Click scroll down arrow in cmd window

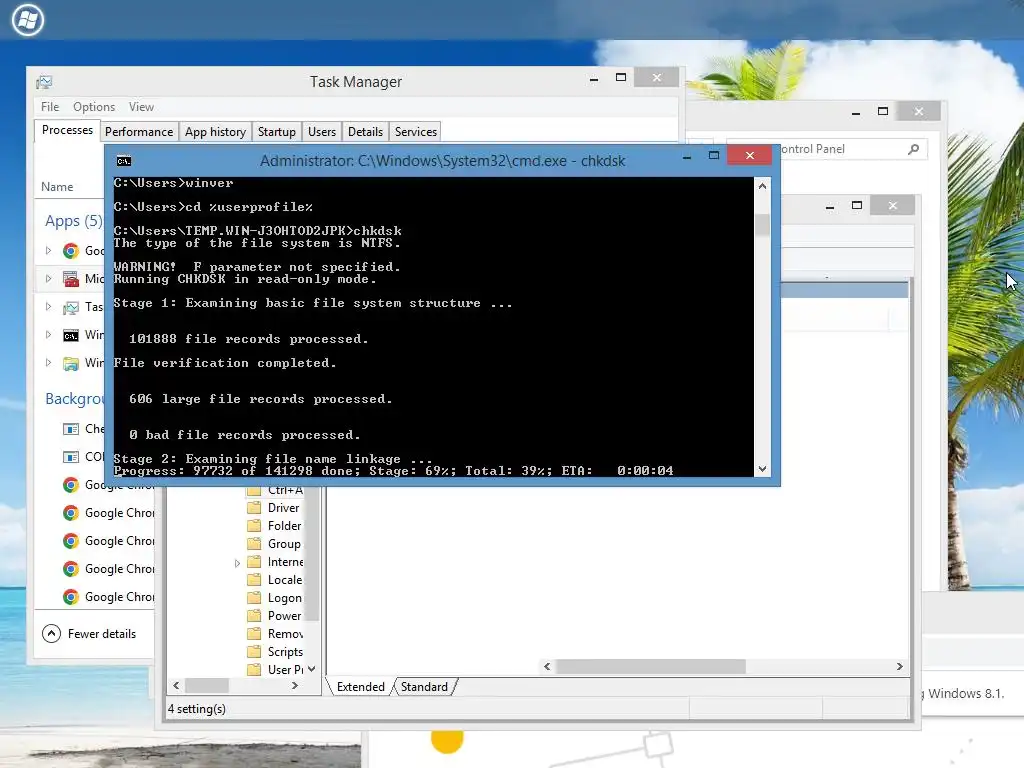tap(762, 469)
